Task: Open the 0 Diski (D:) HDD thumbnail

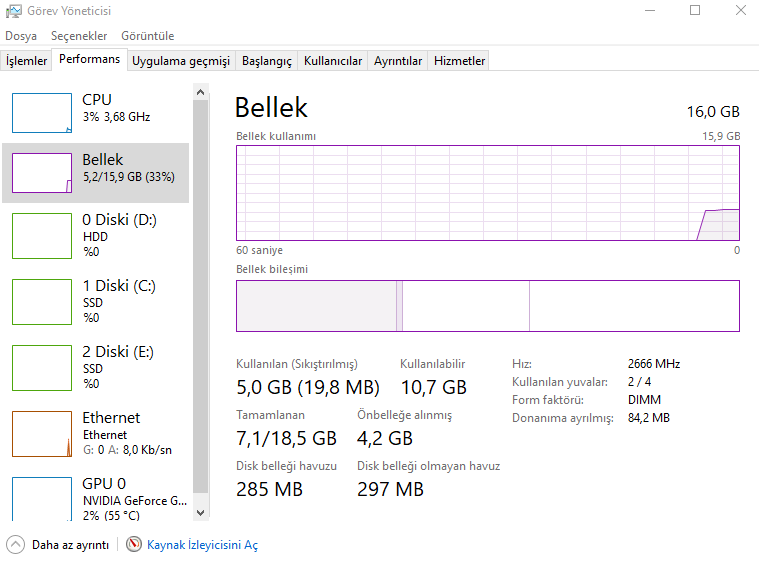Action: pyautogui.click(x=42, y=235)
